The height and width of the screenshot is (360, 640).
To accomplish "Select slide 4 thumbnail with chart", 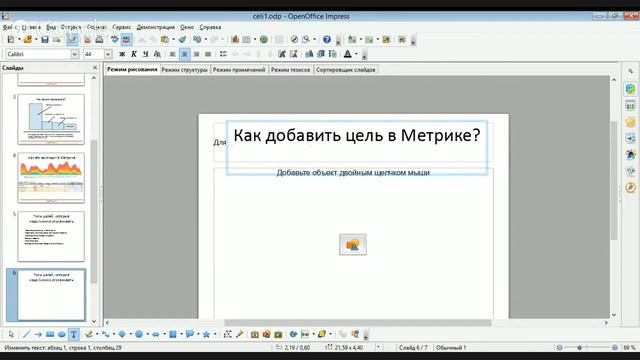I will click(51, 178).
